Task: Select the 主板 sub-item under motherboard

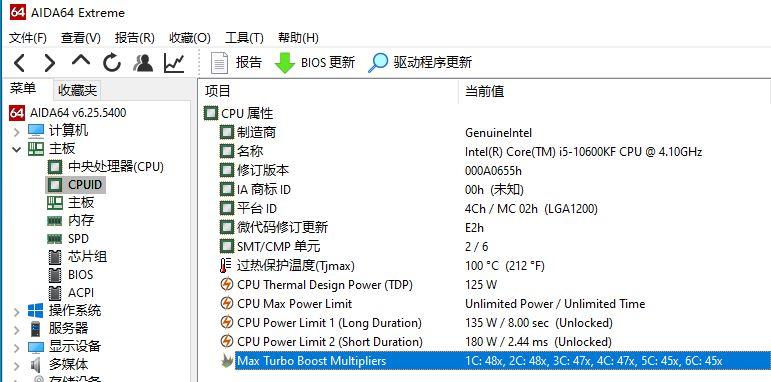Action: [81, 203]
